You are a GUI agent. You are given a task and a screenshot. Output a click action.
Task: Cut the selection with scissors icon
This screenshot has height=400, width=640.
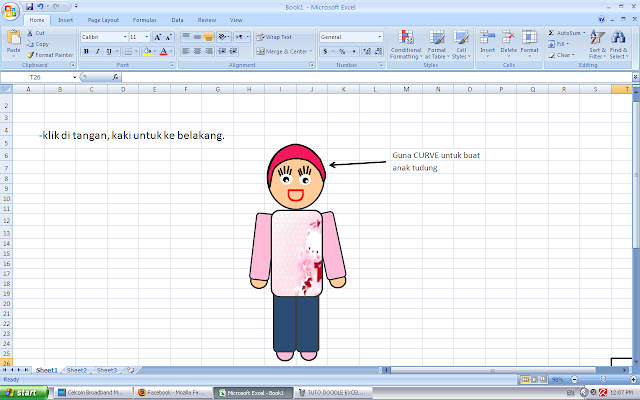pos(30,33)
